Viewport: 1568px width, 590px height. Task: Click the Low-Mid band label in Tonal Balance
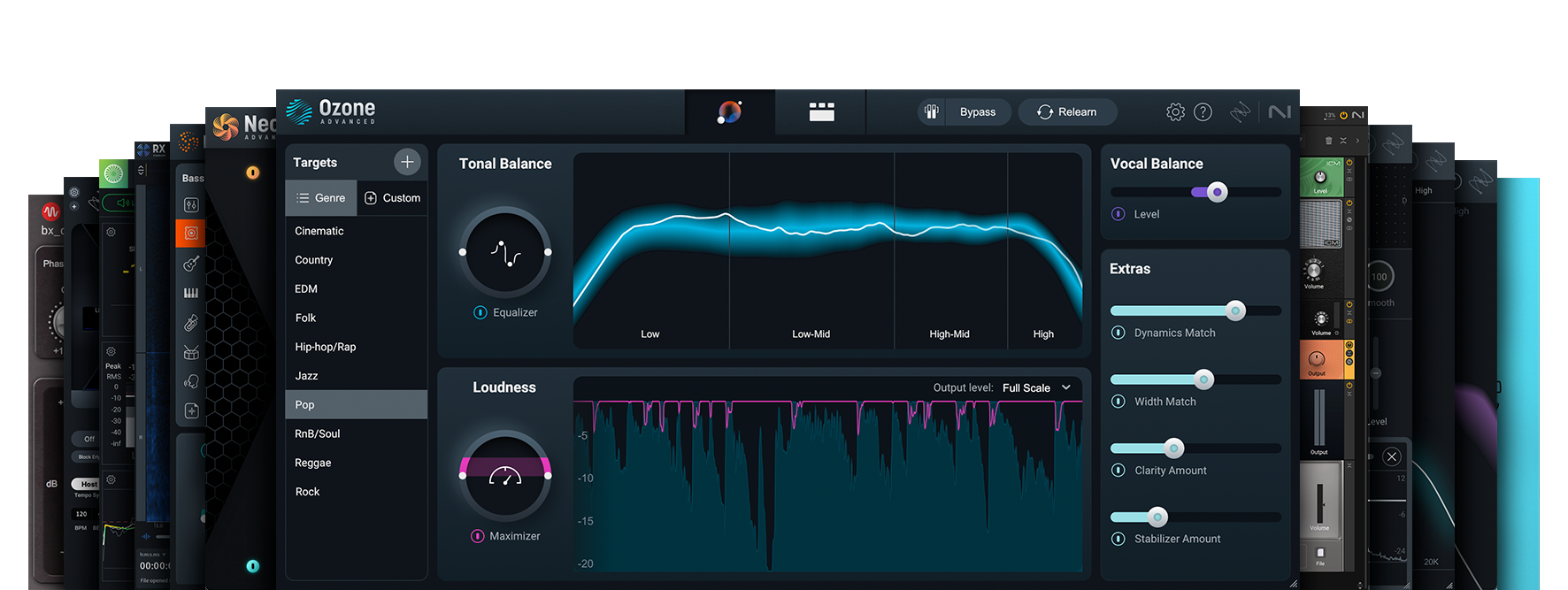[x=811, y=334]
